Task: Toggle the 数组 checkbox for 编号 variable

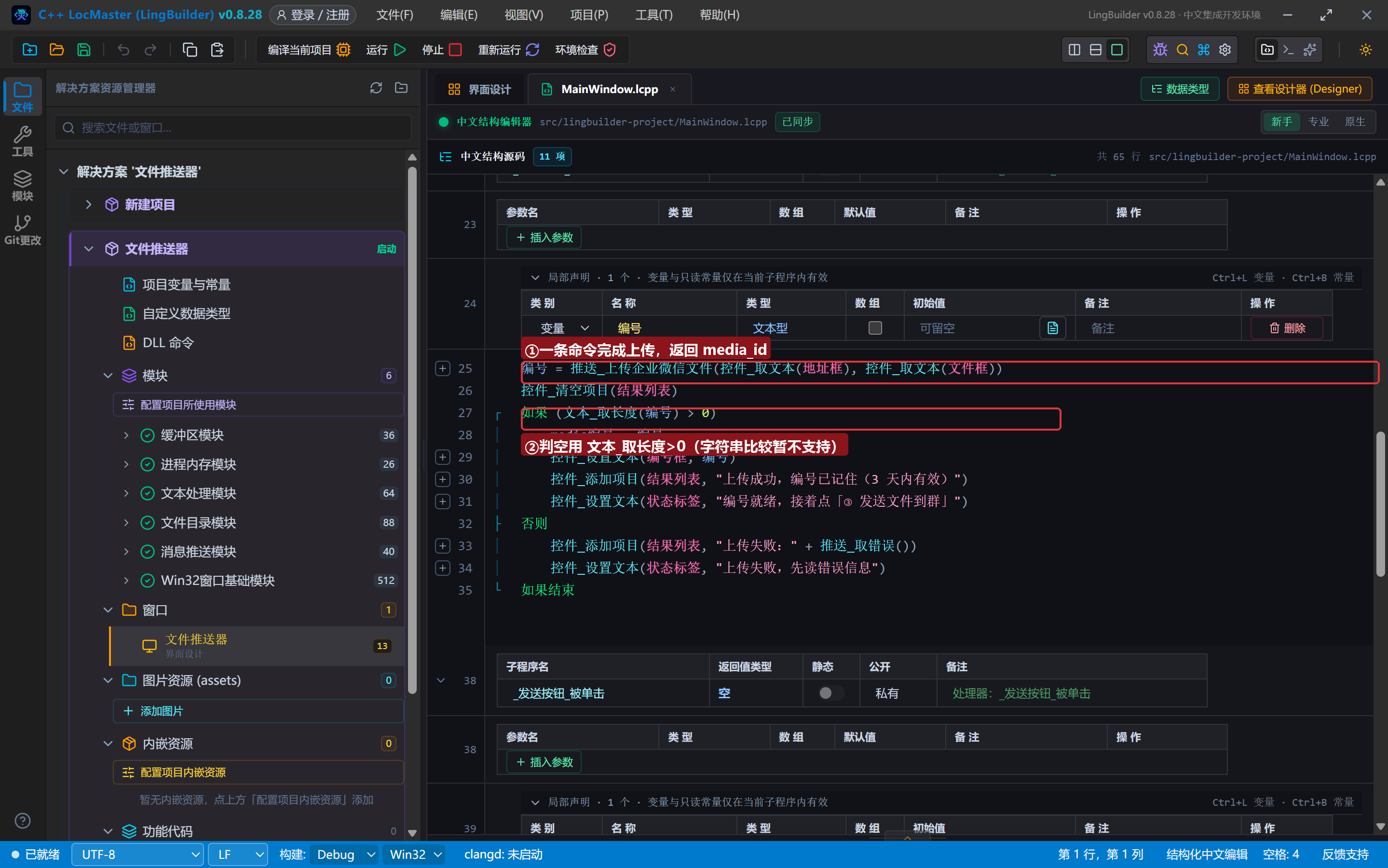Action: pos(875,328)
